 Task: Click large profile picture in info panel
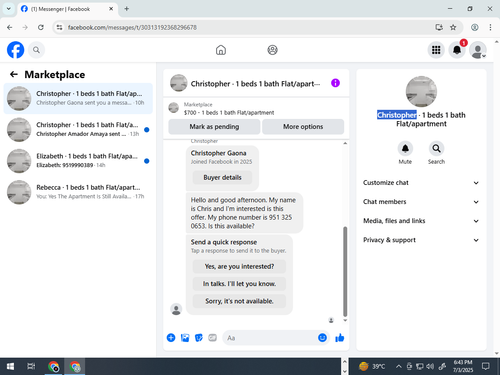click(x=421, y=92)
